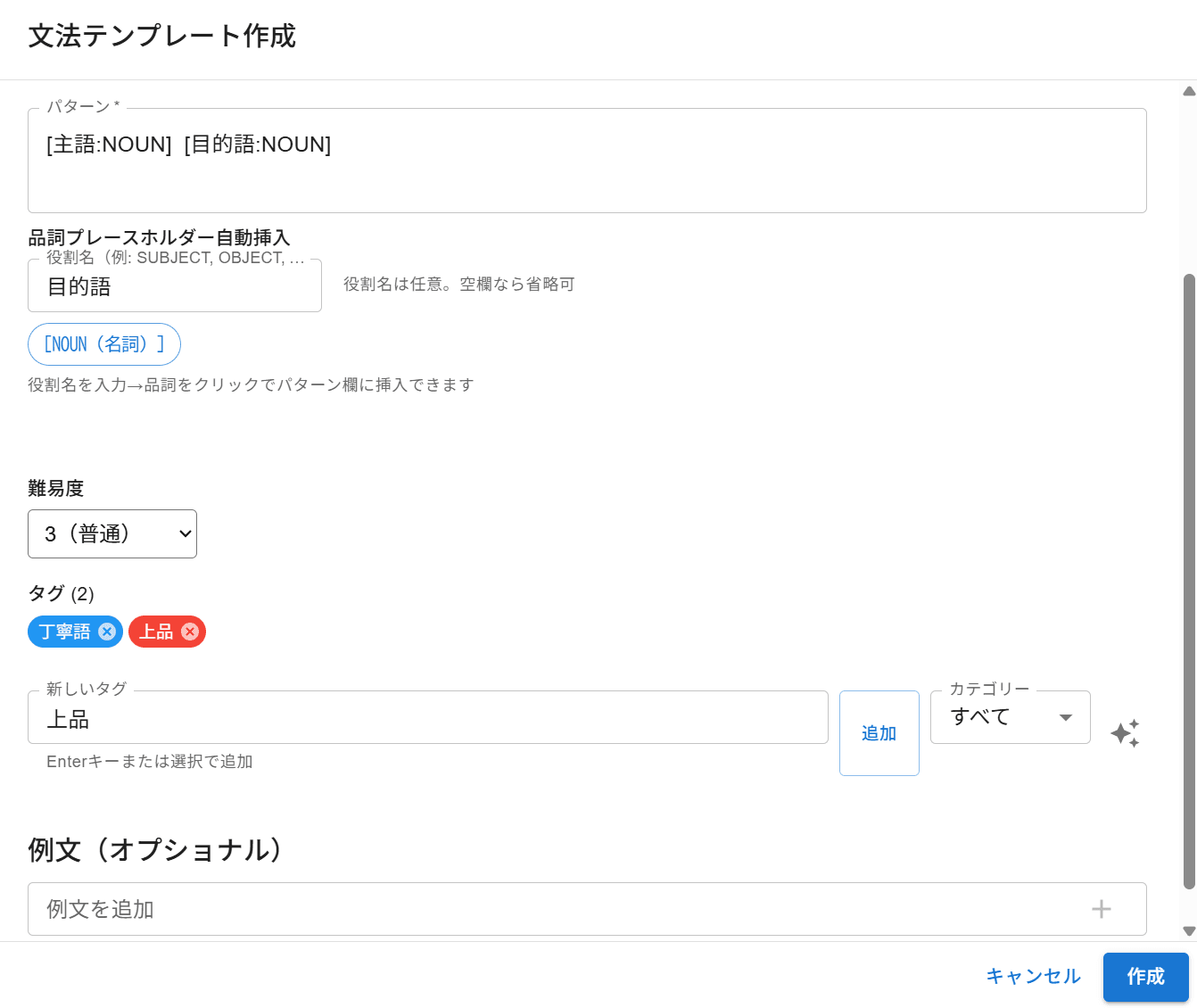The width and height of the screenshot is (1197, 1008).
Task: Insert the [NOUN（名詞）] placeholder chip
Action: point(104,344)
